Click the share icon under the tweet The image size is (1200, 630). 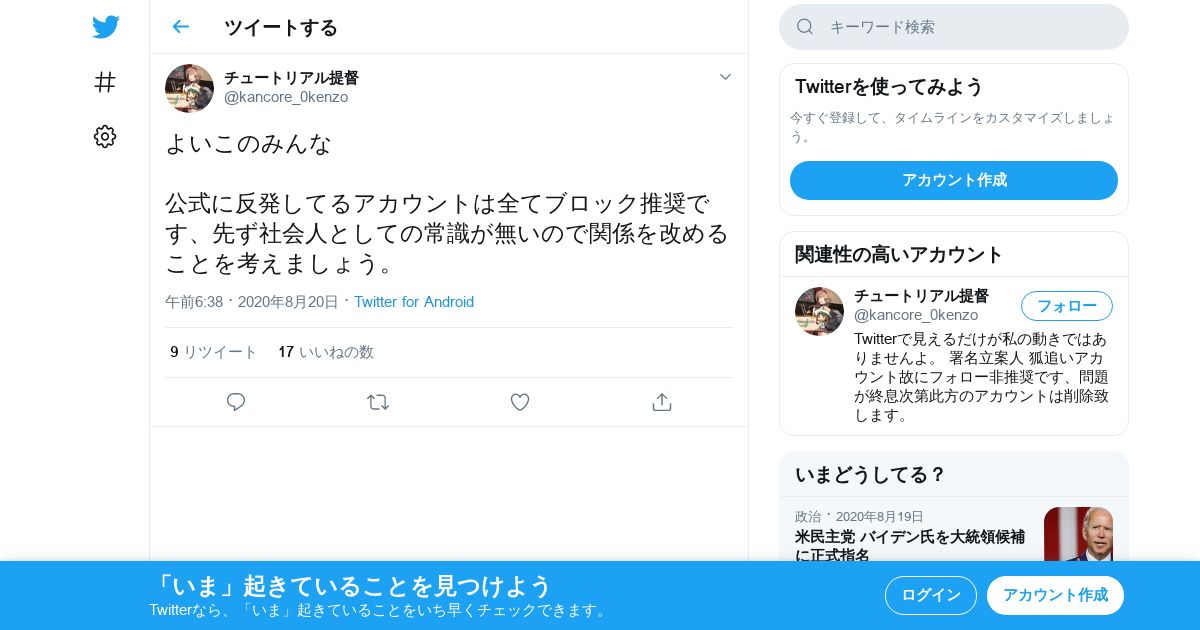pyautogui.click(x=661, y=402)
